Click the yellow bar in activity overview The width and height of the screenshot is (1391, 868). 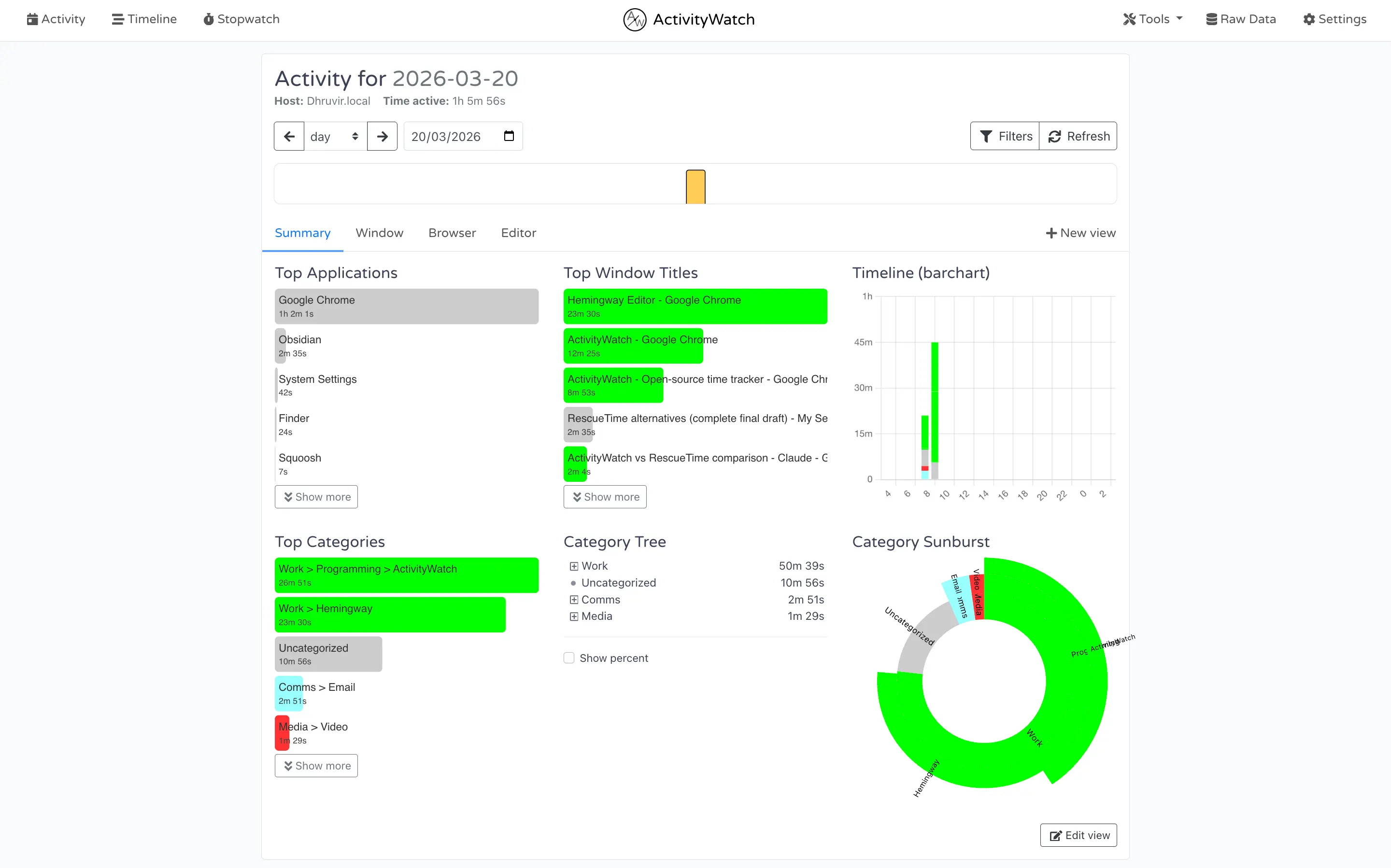click(695, 186)
